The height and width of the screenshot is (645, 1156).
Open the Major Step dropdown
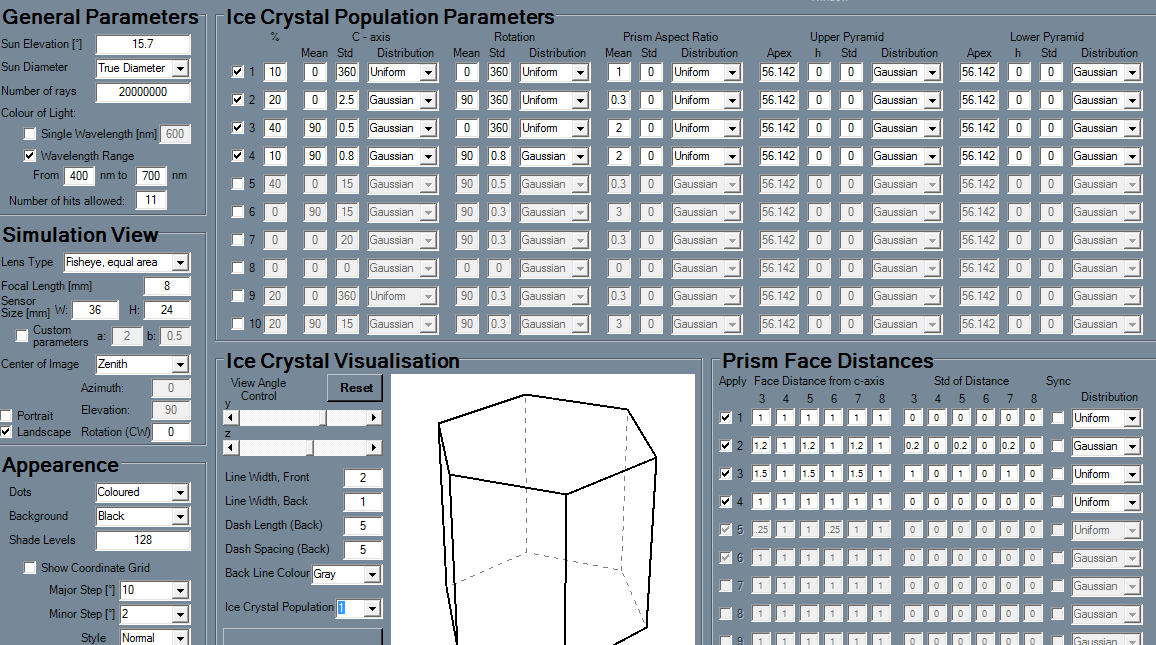tap(181, 590)
